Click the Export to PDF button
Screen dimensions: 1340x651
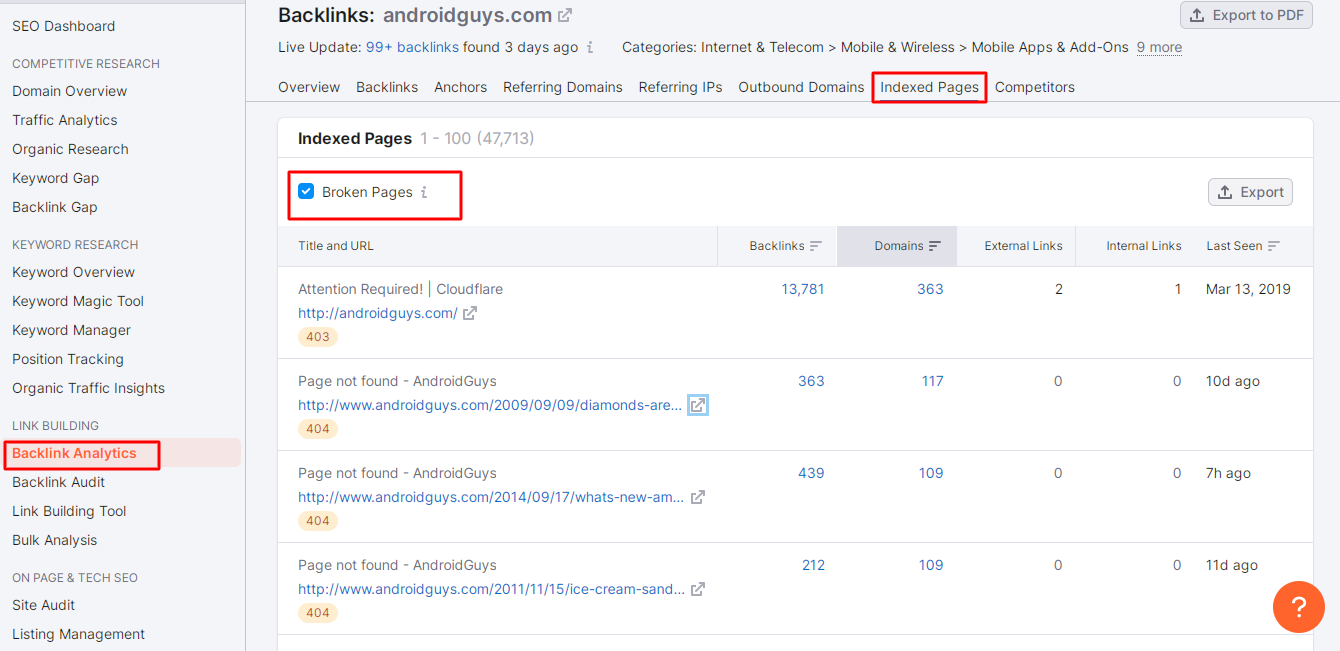[x=1246, y=15]
